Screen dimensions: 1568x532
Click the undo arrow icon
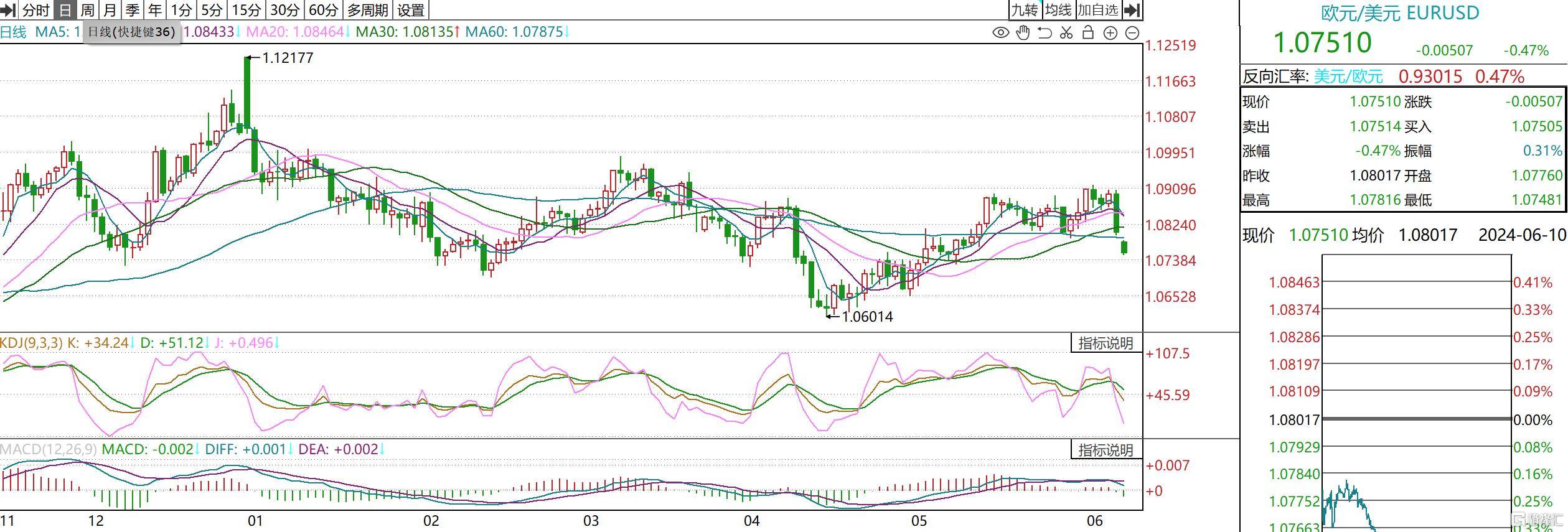pos(1045,33)
